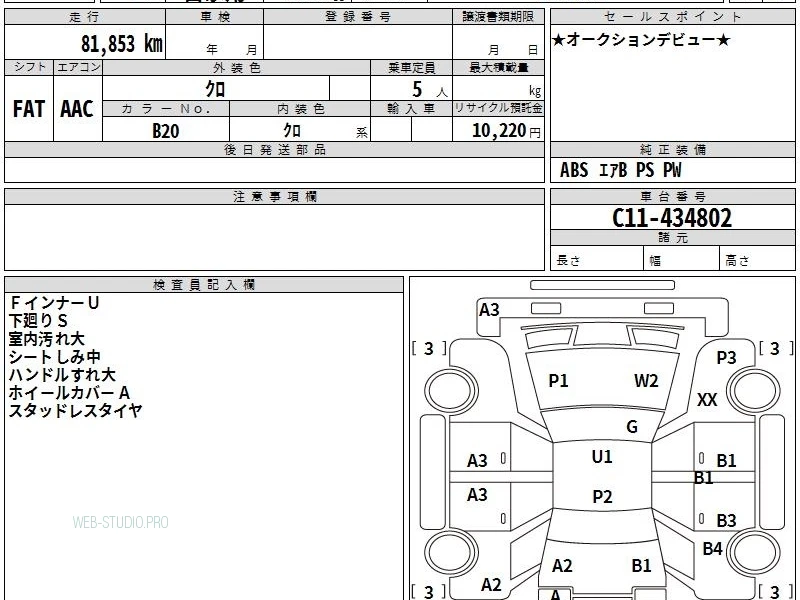The width and height of the screenshot is (800, 600).
Task: Click the 譲渡書類期限 header cell
Action: click(498, 17)
